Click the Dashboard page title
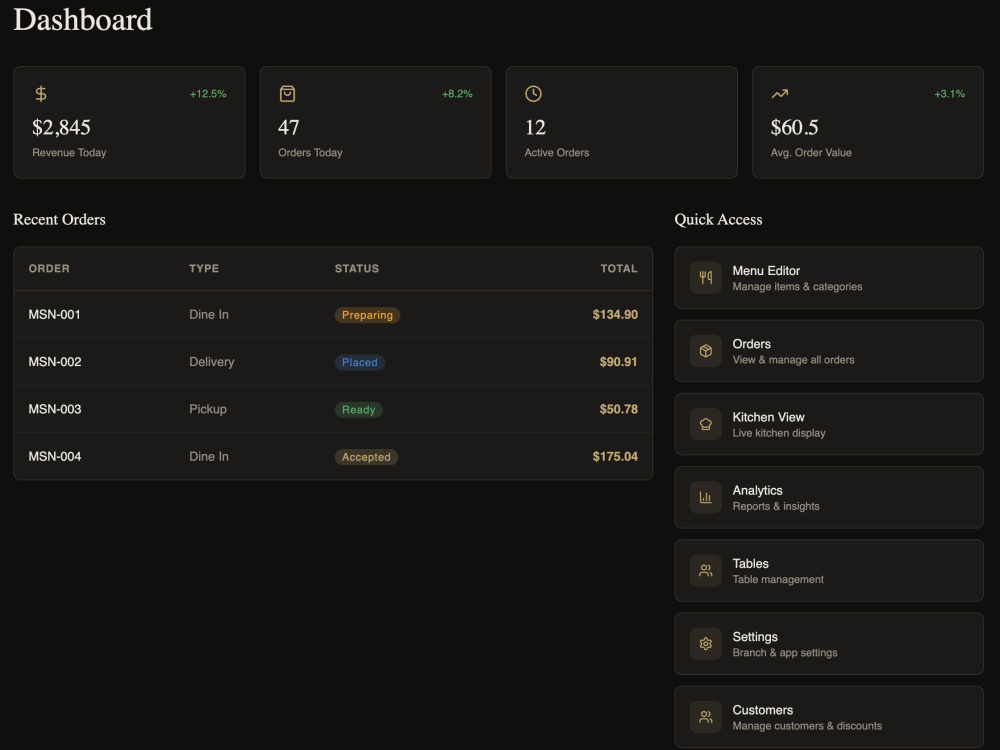Viewport: 1000px width, 750px height. coord(83,19)
